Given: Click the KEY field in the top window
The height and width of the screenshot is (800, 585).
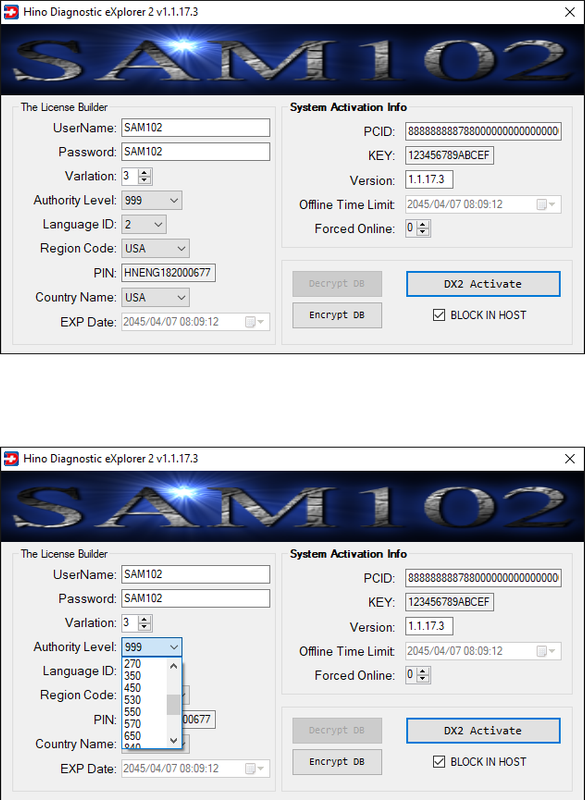Looking at the screenshot, I should coord(449,156).
